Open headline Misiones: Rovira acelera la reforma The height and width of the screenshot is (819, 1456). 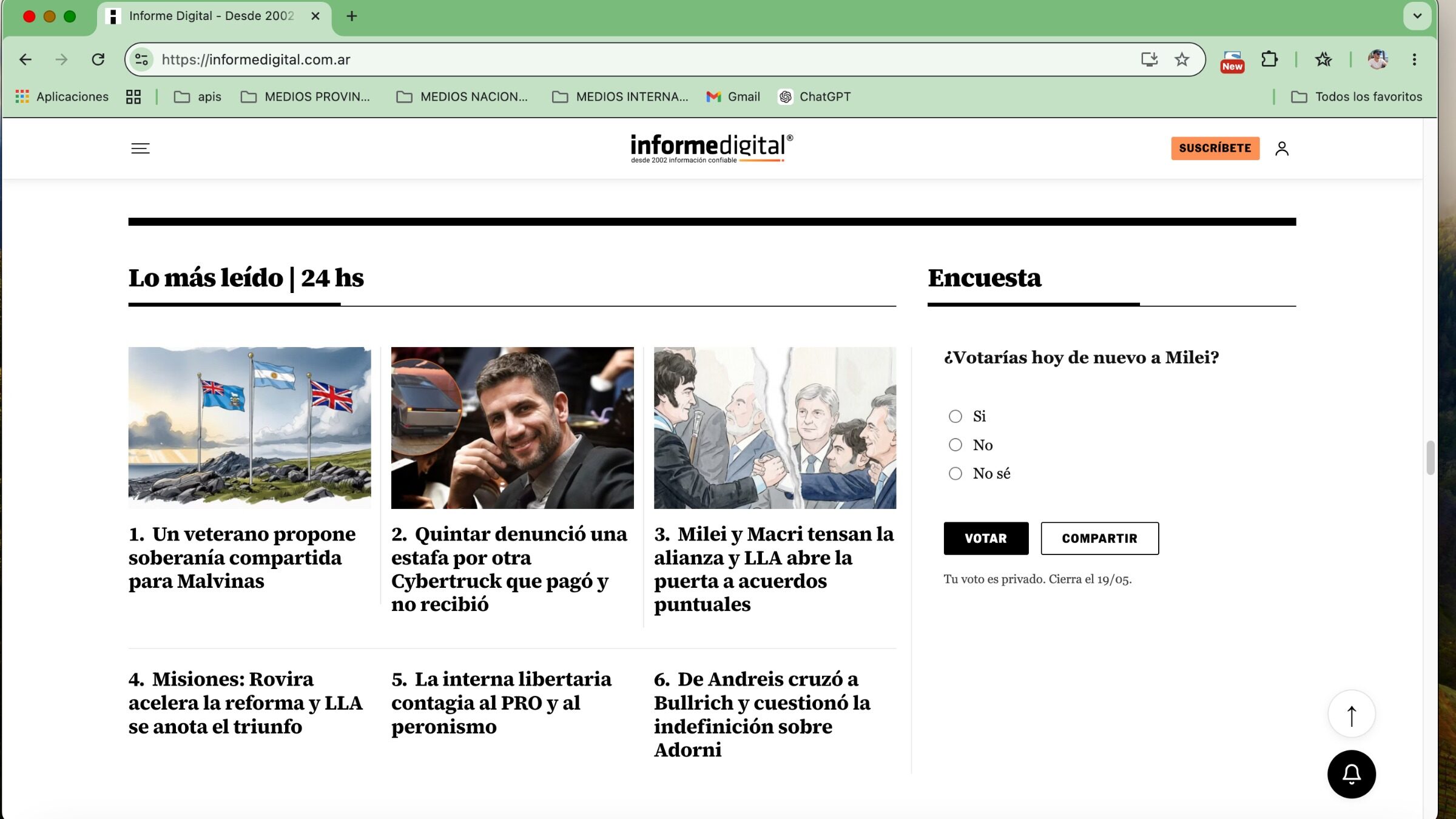(246, 703)
